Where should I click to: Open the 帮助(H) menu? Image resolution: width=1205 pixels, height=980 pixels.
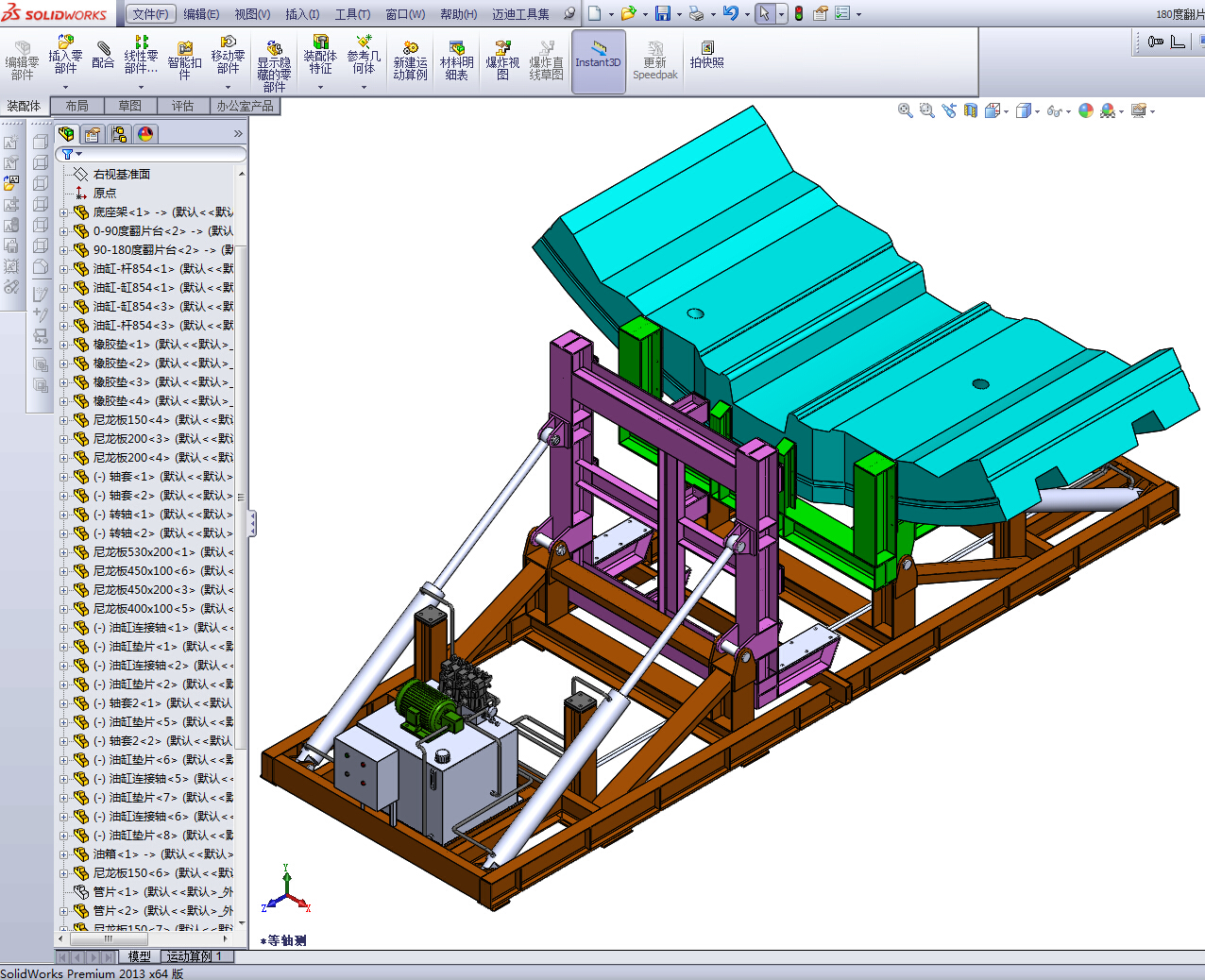click(x=459, y=14)
